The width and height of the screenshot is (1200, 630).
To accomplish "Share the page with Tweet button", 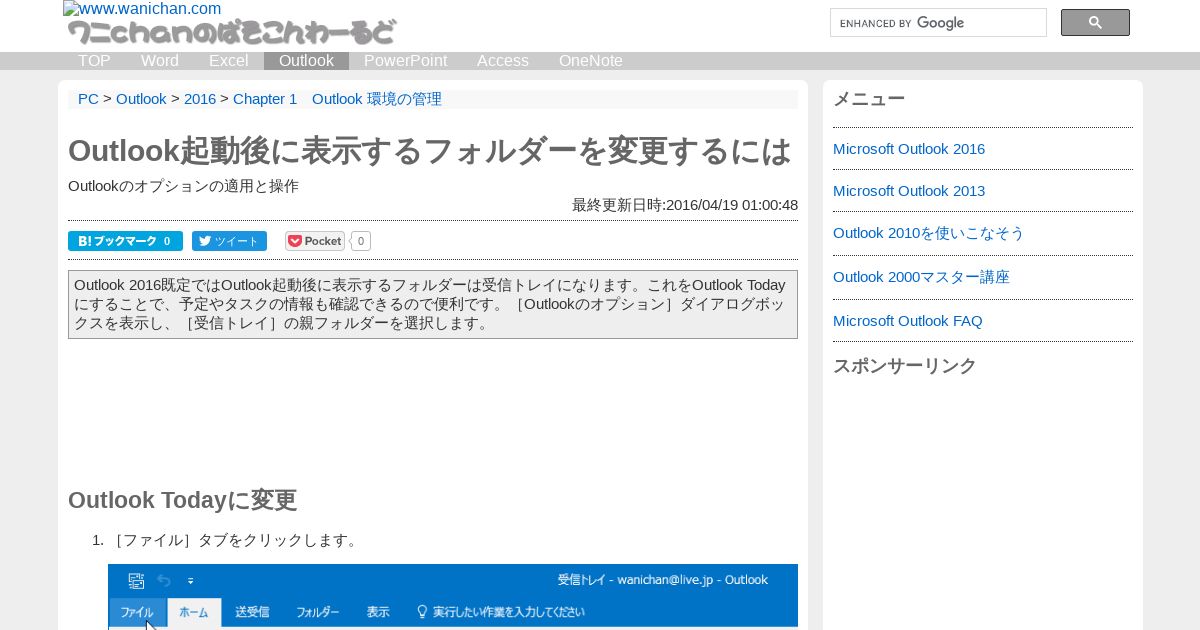I will (x=229, y=241).
